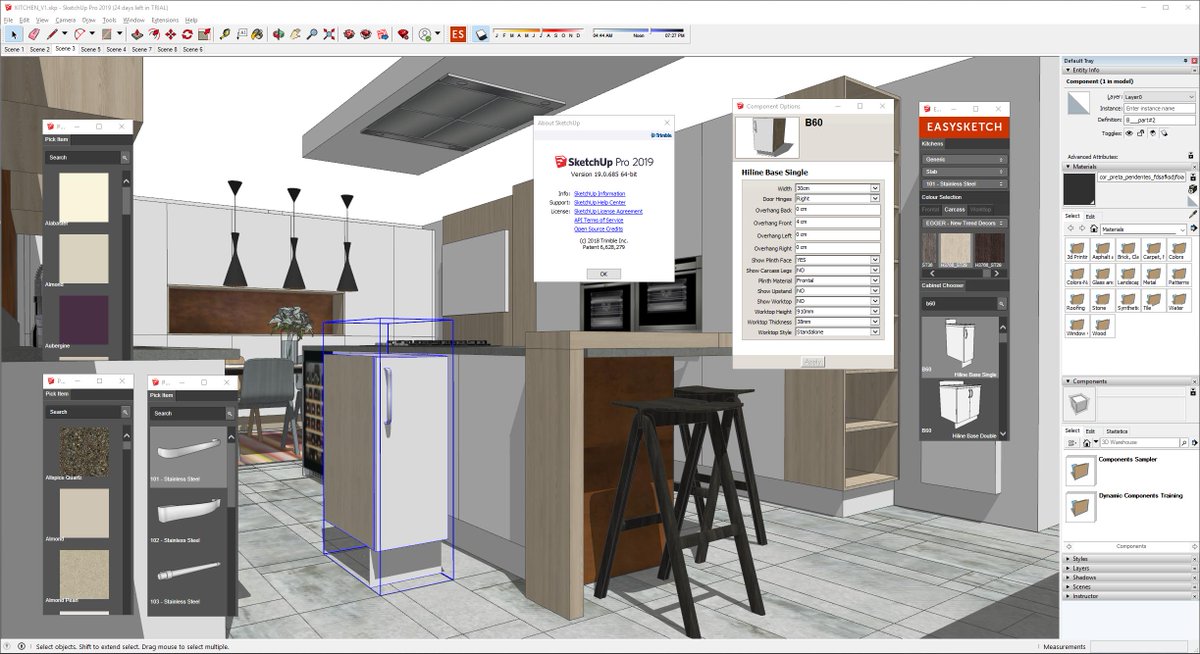1200x654 pixels.
Task: Select the Carcass tab in Colour Selection
Action: pyautogui.click(x=955, y=210)
